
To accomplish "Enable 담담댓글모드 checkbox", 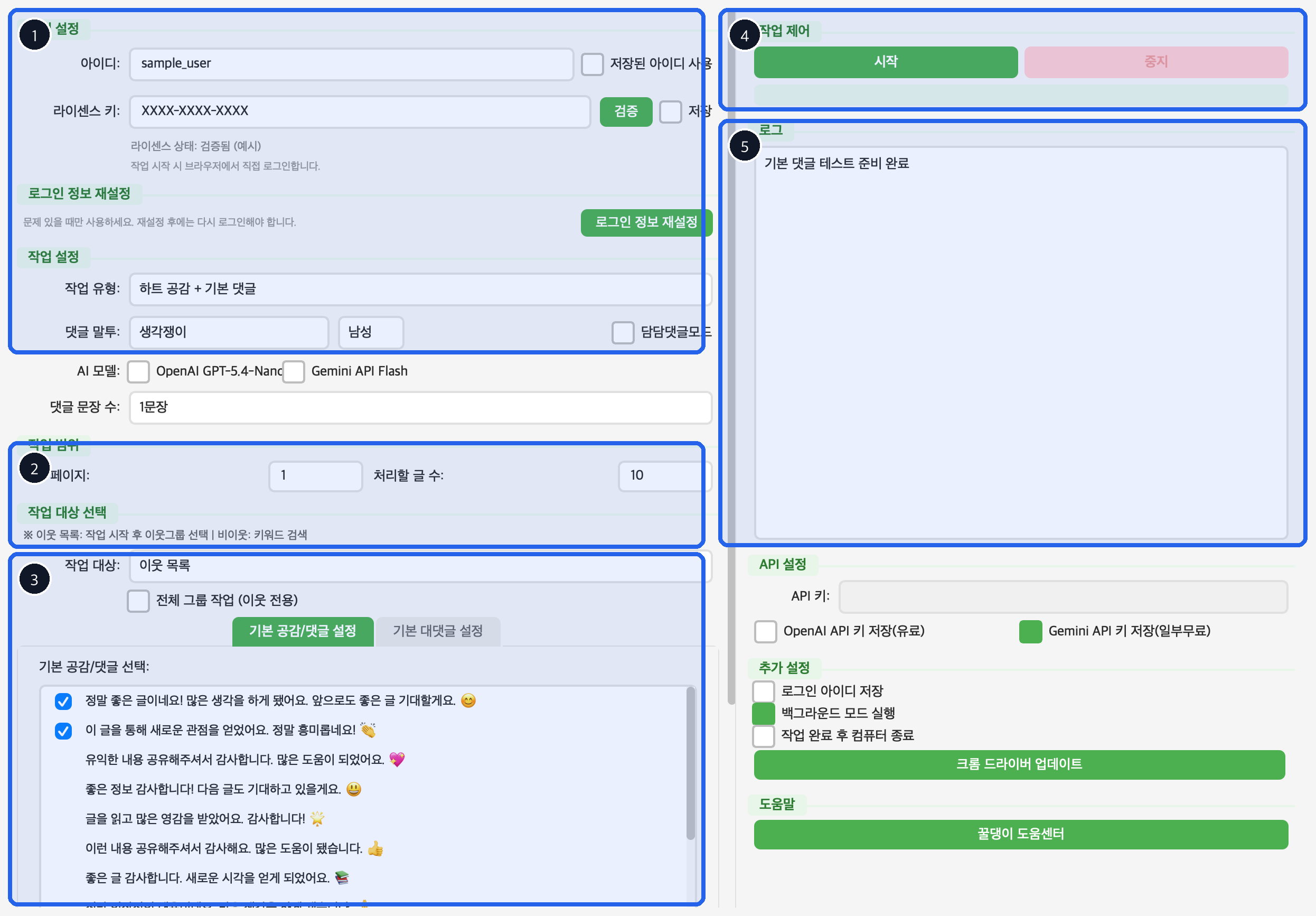I will [x=623, y=332].
